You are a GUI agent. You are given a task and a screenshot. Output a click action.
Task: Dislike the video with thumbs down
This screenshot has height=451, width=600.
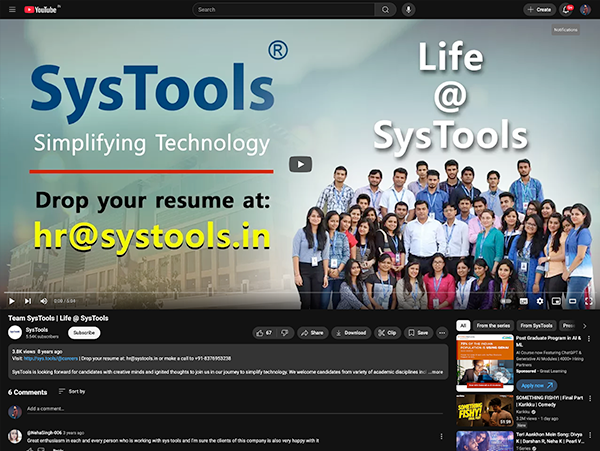tap(285, 333)
